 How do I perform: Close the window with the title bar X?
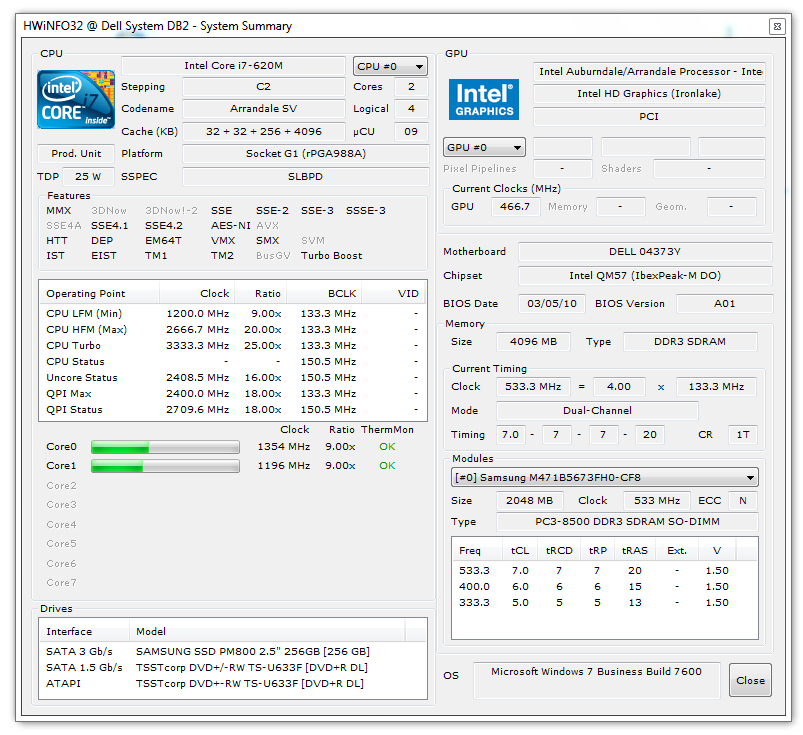(777, 26)
